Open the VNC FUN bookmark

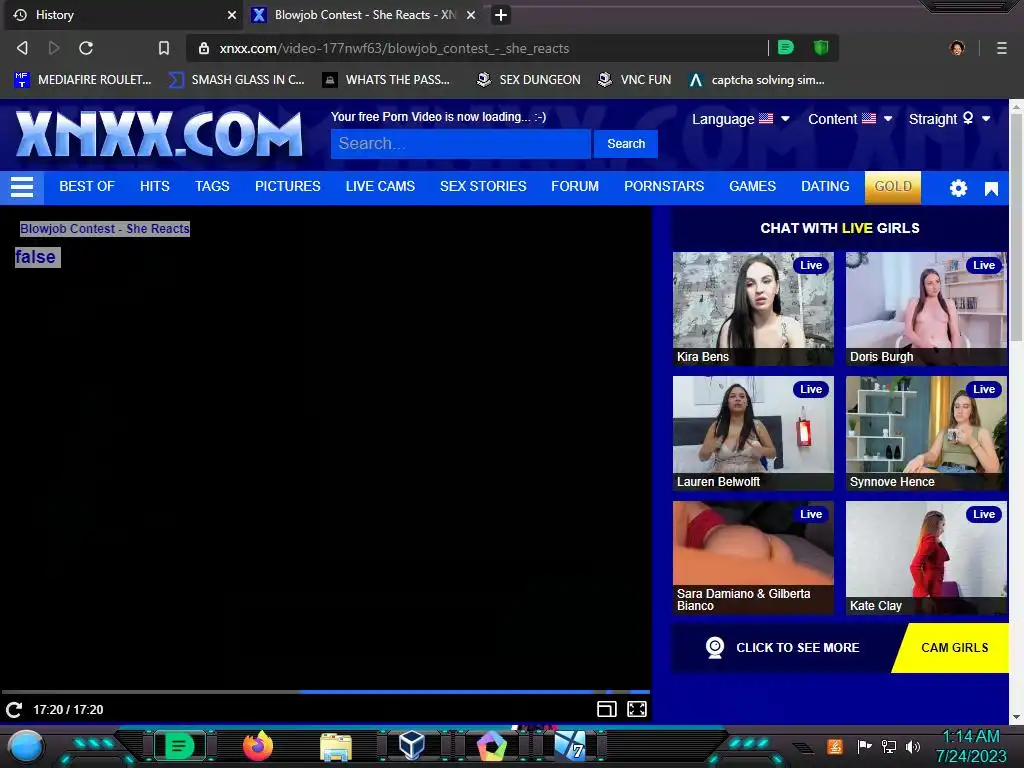coord(634,80)
